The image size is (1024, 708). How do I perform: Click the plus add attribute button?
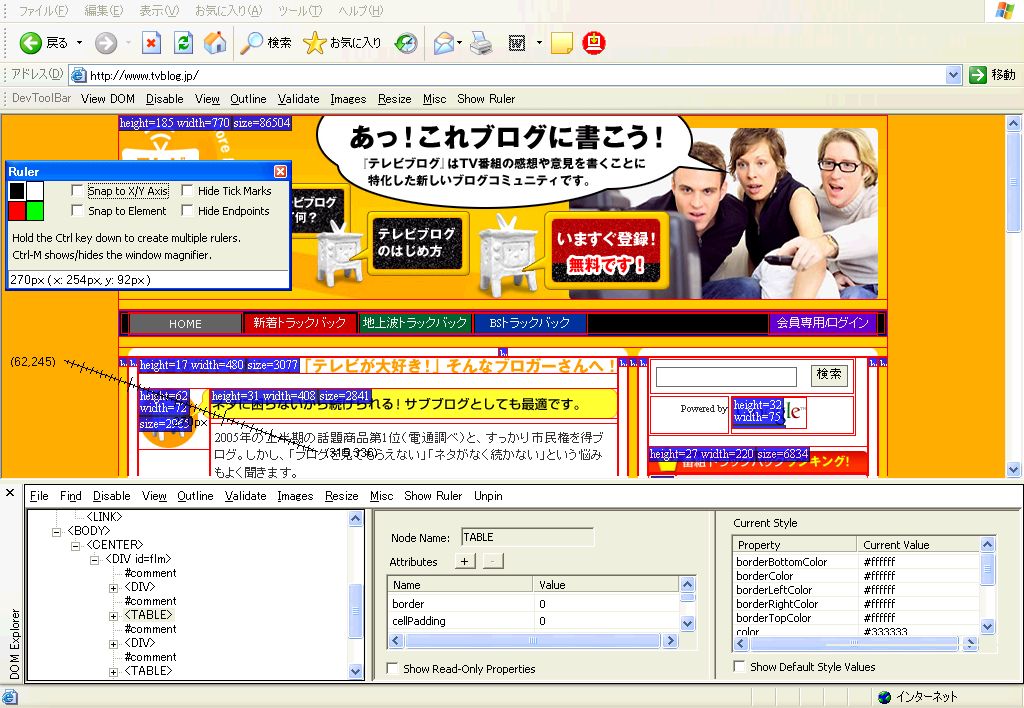click(x=464, y=561)
